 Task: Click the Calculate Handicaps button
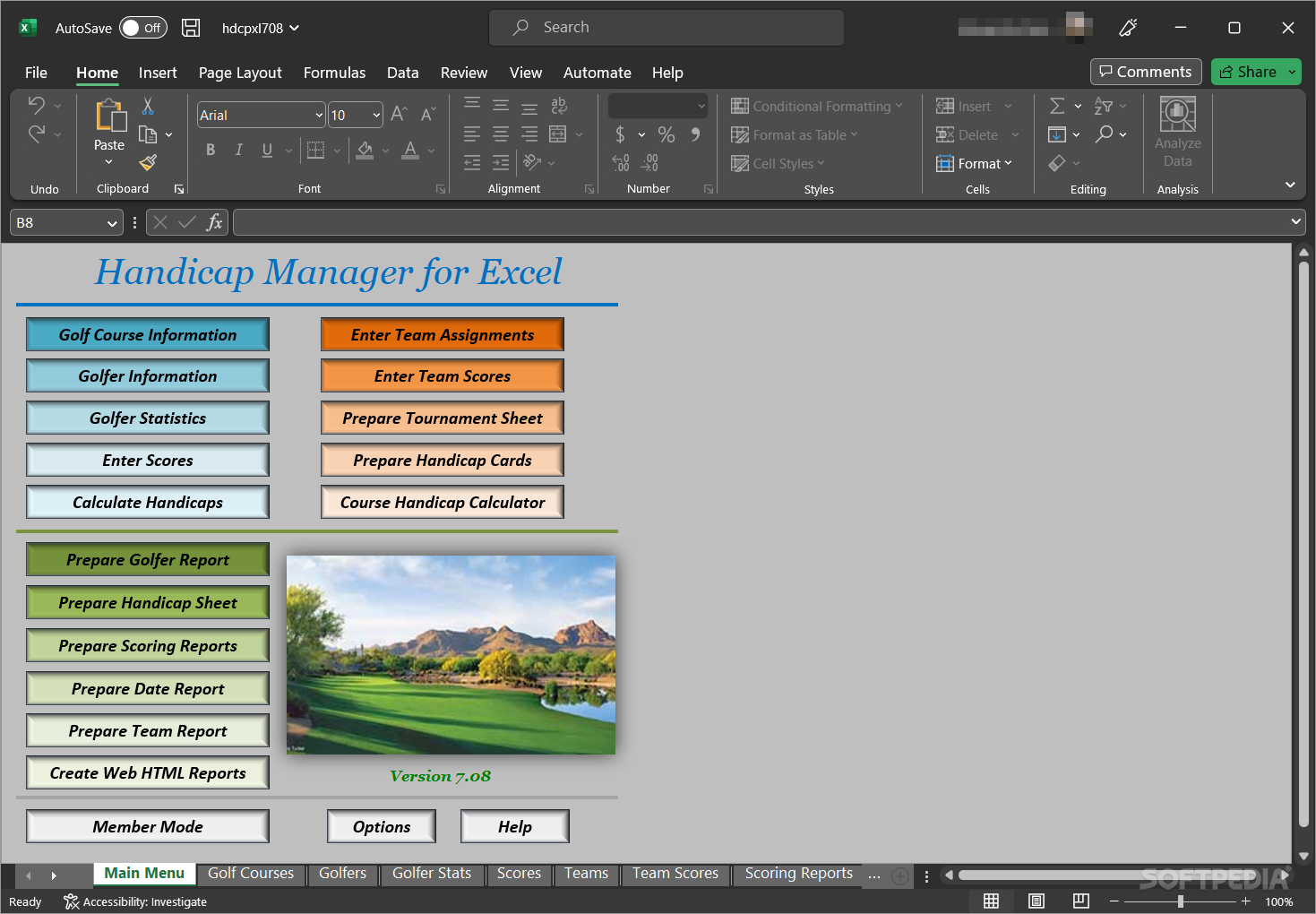(x=148, y=502)
